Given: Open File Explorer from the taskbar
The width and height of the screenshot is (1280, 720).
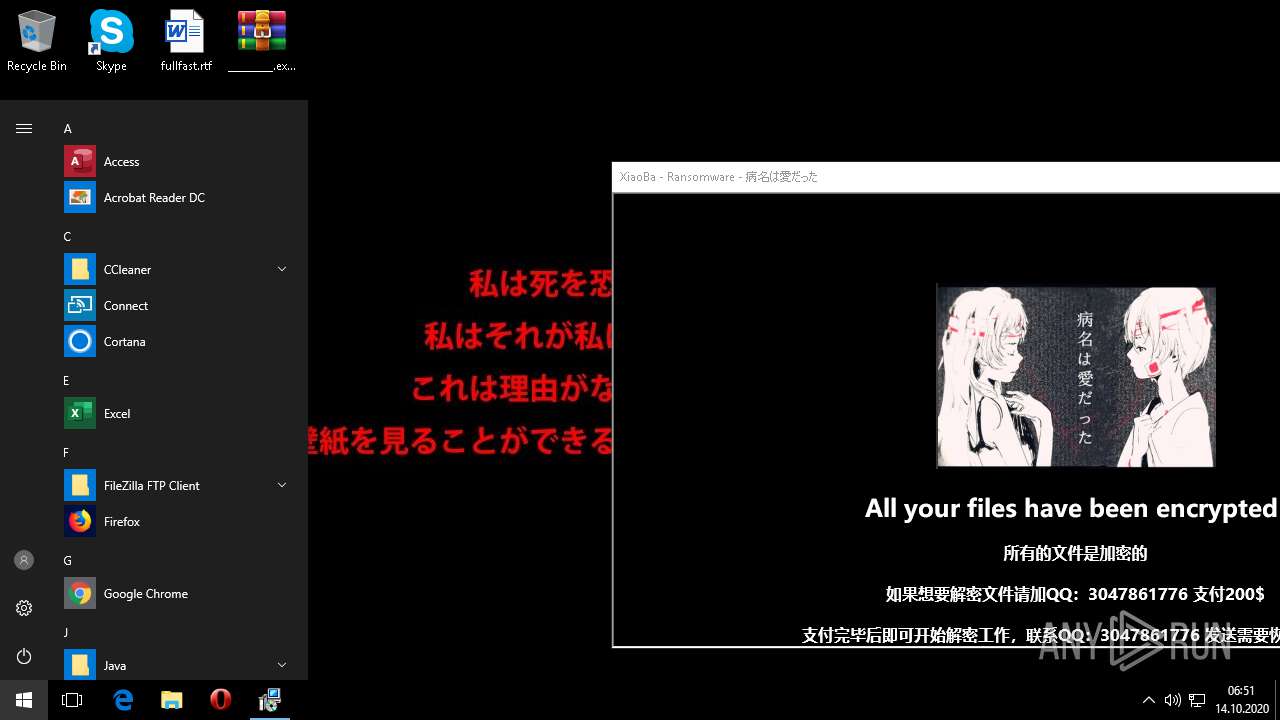Looking at the screenshot, I should point(172,700).
